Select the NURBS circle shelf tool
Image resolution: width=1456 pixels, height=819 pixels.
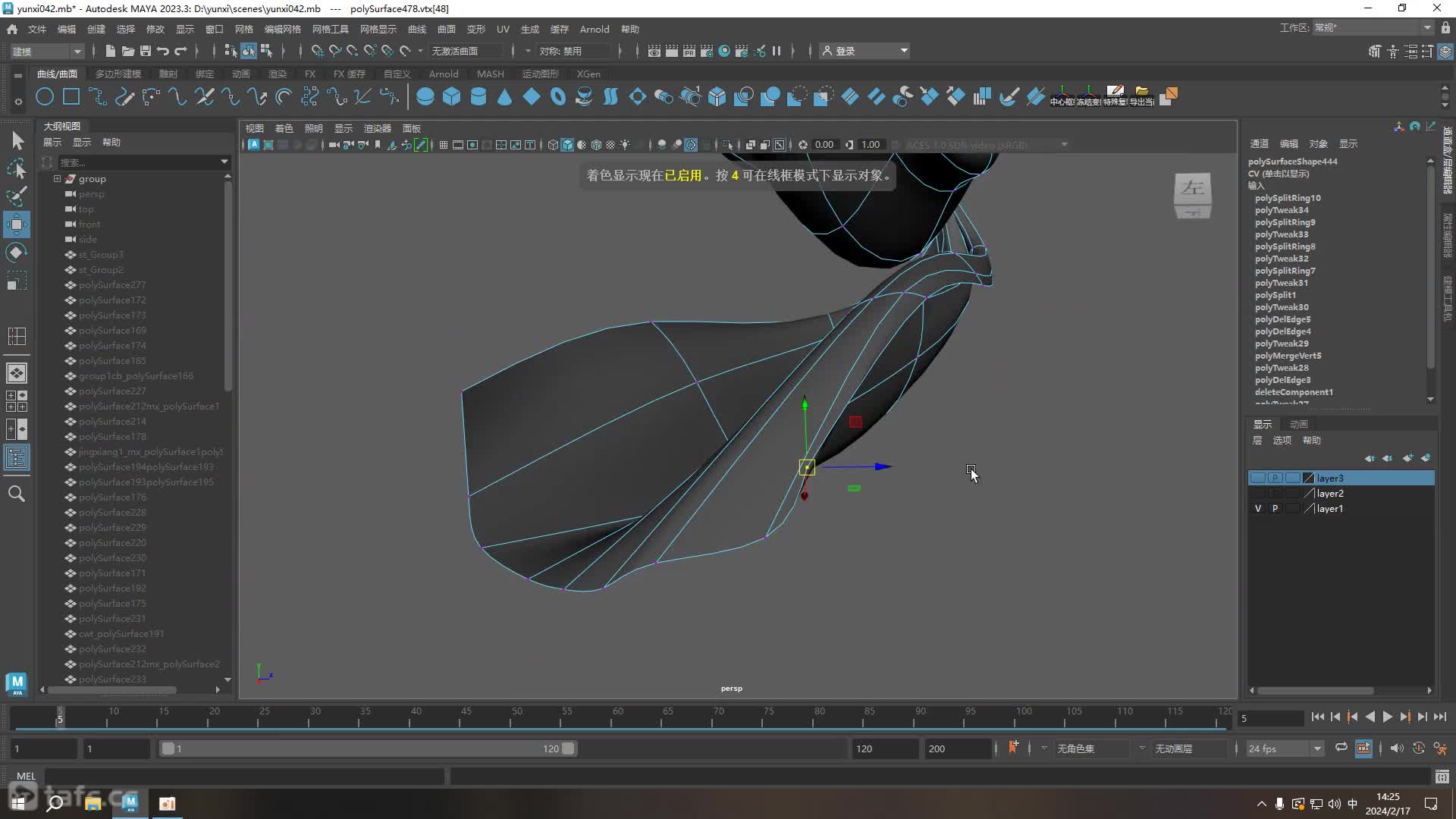(x=45, y=97)
